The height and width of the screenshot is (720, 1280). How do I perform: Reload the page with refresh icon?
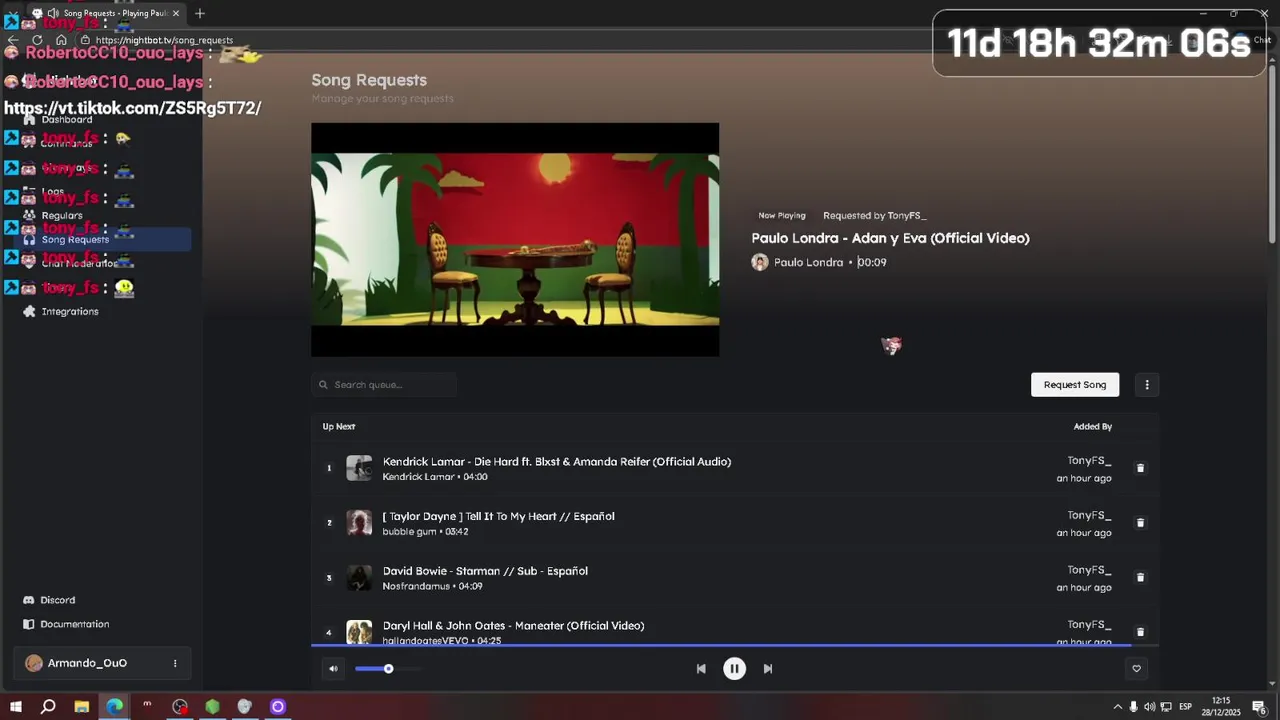pos(37,40)
